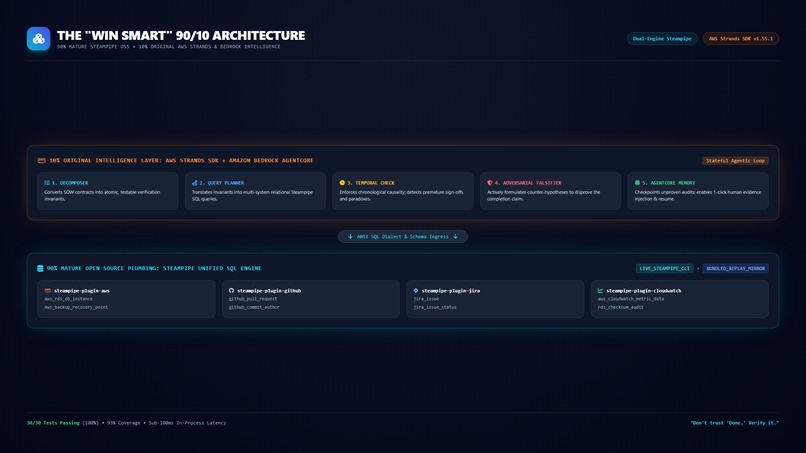Click the down arrow left of ANSI SQL Dialect
This screenshot has width=806, height=453.
350,237
